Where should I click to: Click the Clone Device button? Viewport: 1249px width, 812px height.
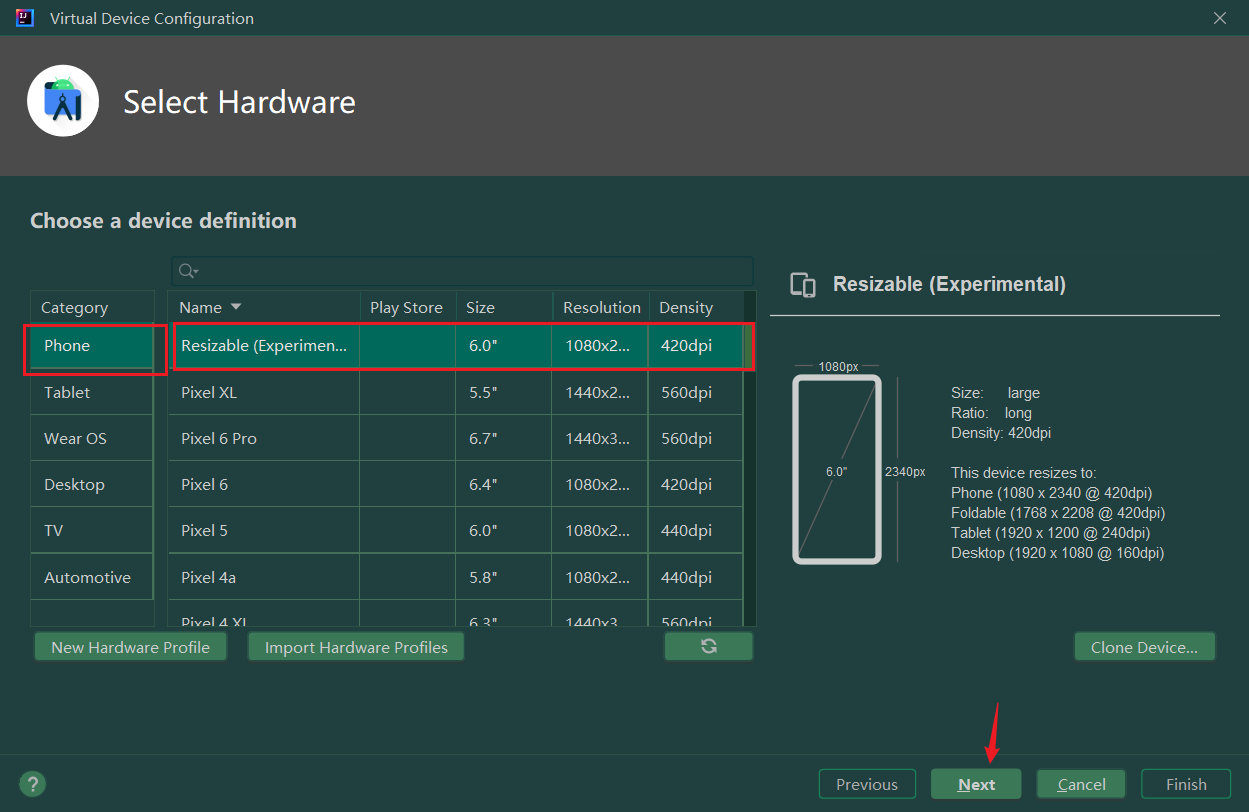point(1144,647)
